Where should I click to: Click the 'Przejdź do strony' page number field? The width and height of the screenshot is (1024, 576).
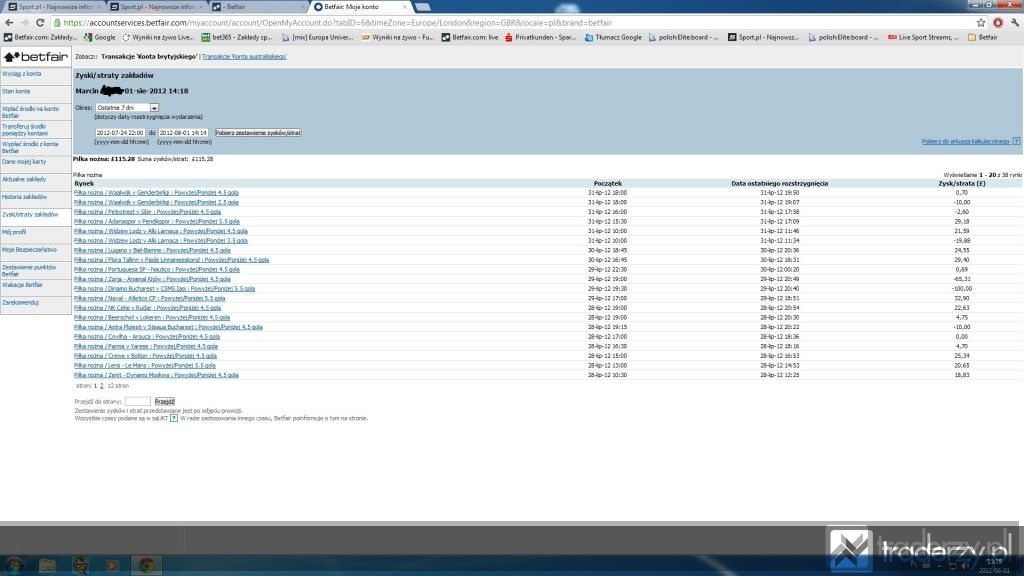click(x=137, y=402)
